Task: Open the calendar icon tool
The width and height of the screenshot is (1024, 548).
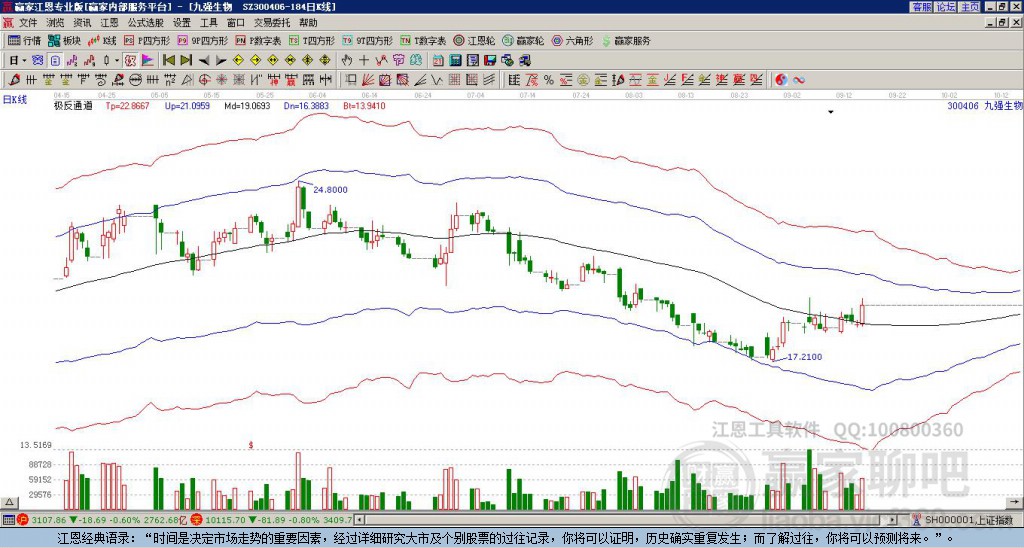Action: coord(438,61)
